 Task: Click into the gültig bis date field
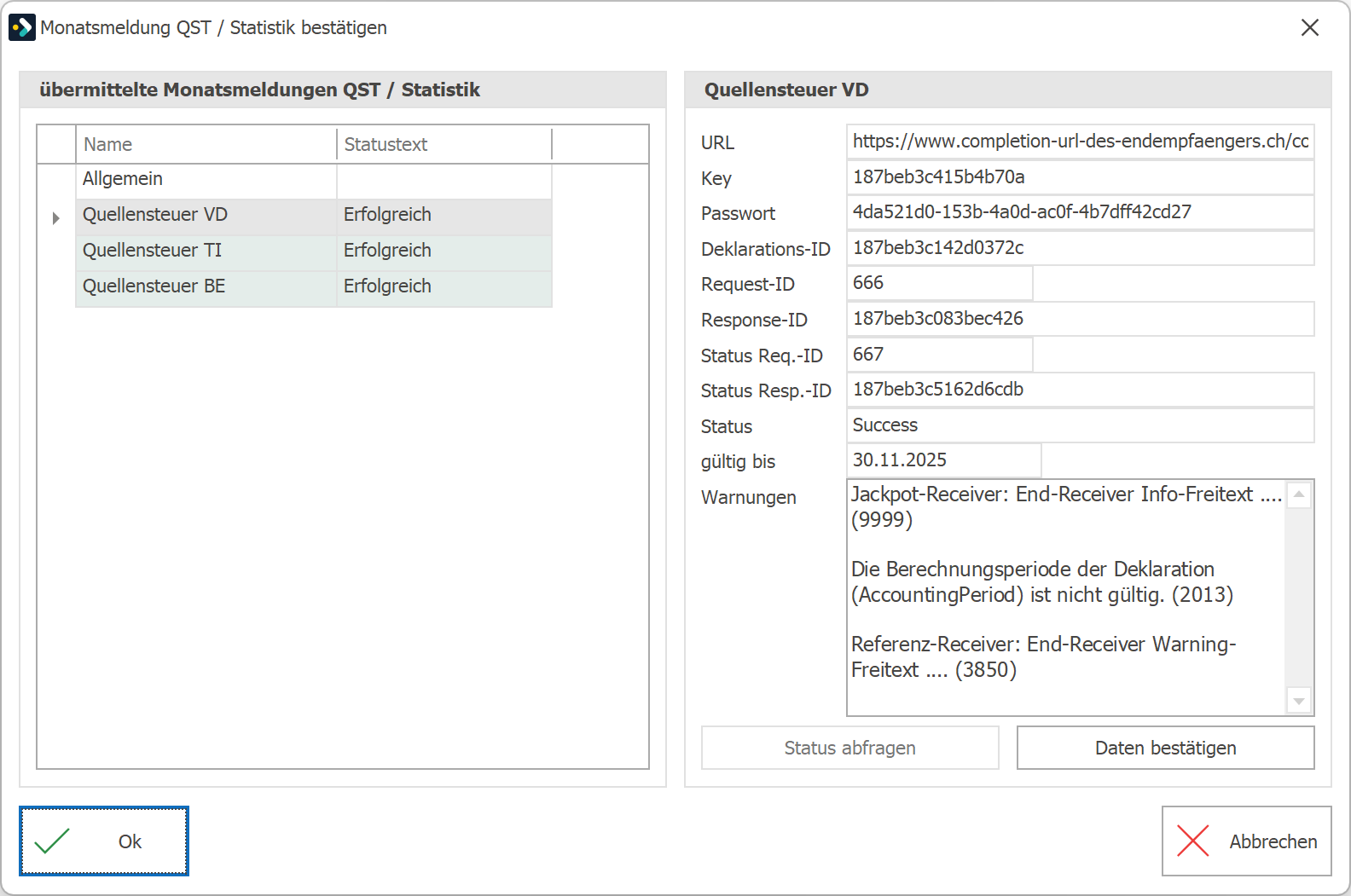pyautogui.click(x=944, y=460)
